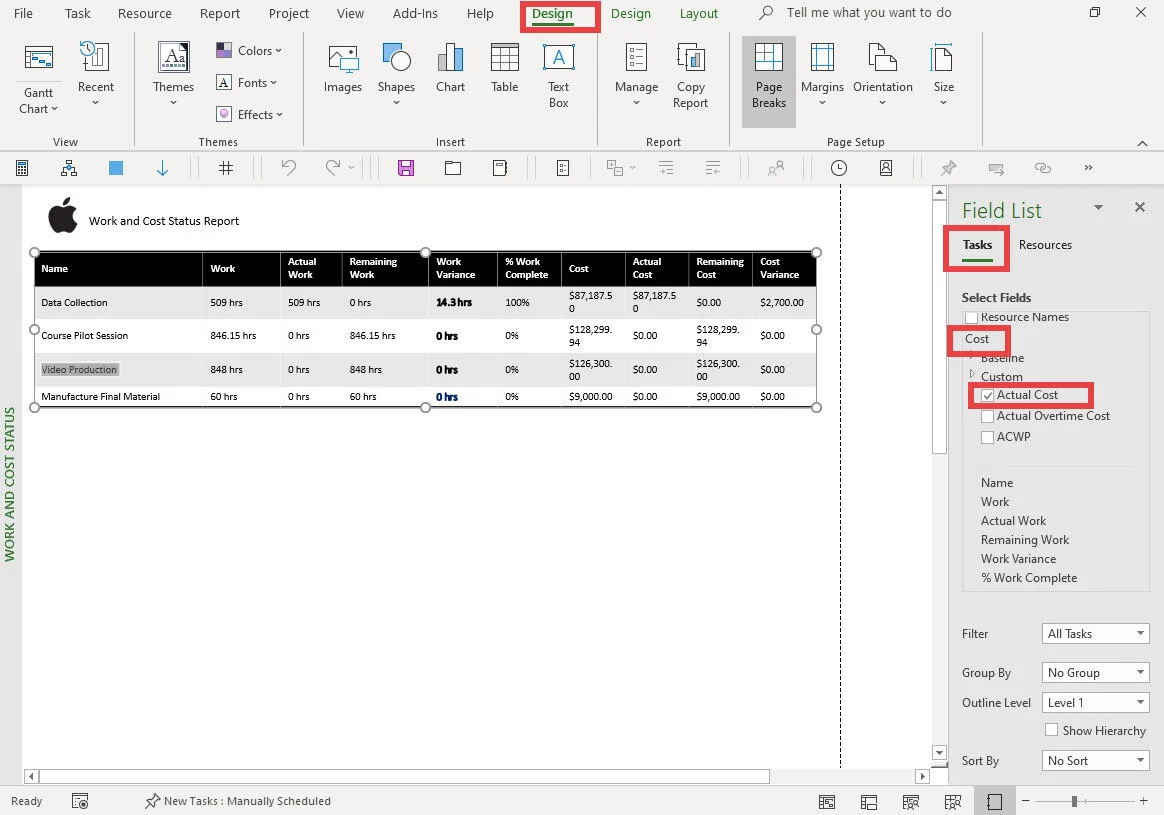Expand more quick toolbar commands chevron
1164x815 pixels.
[1088, 168]
